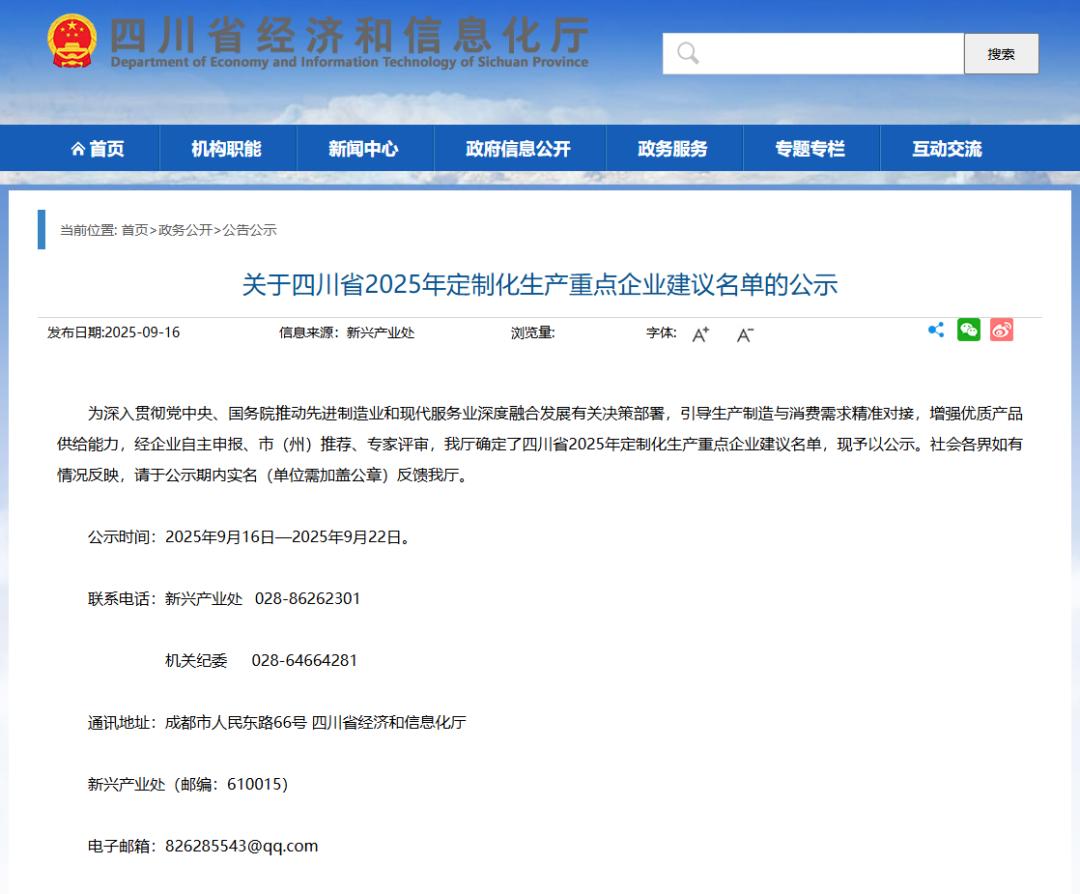The height and width of the screenshot is (894, 1080).
Task: Click A- to reduce font size
Action: [743, 335]
